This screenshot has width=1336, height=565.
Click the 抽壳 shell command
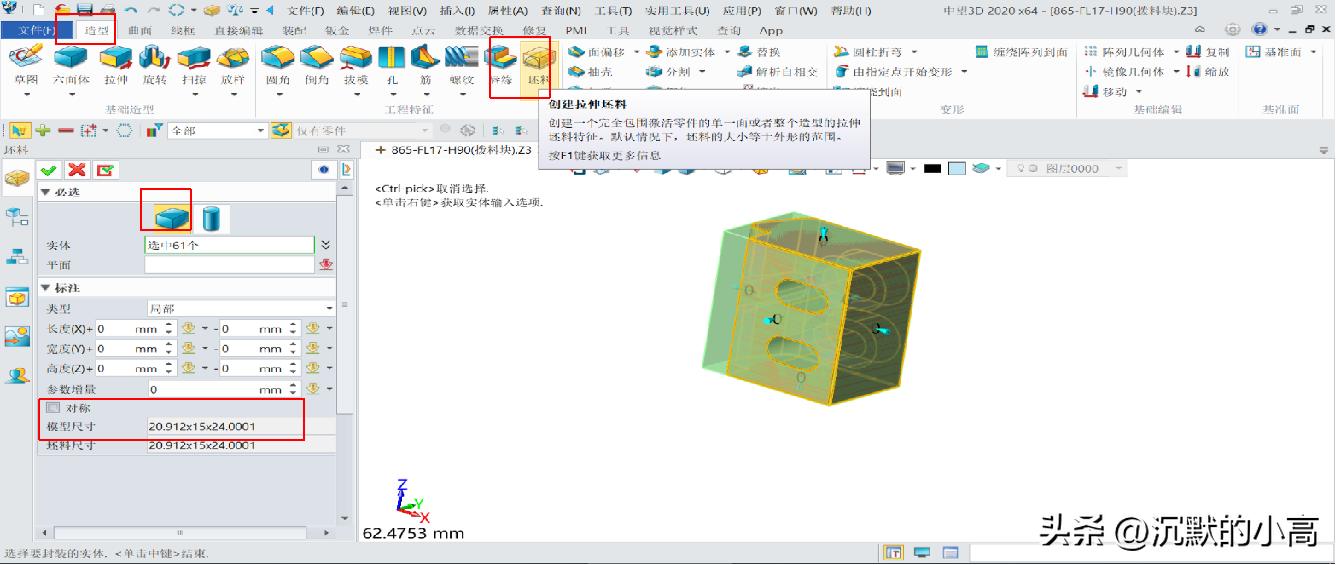pos(590,72)
